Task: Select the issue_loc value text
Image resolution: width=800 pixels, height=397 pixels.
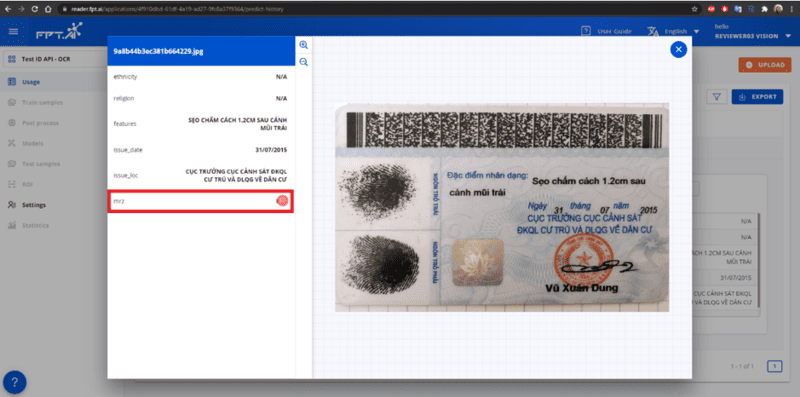Action: point(236,175)
